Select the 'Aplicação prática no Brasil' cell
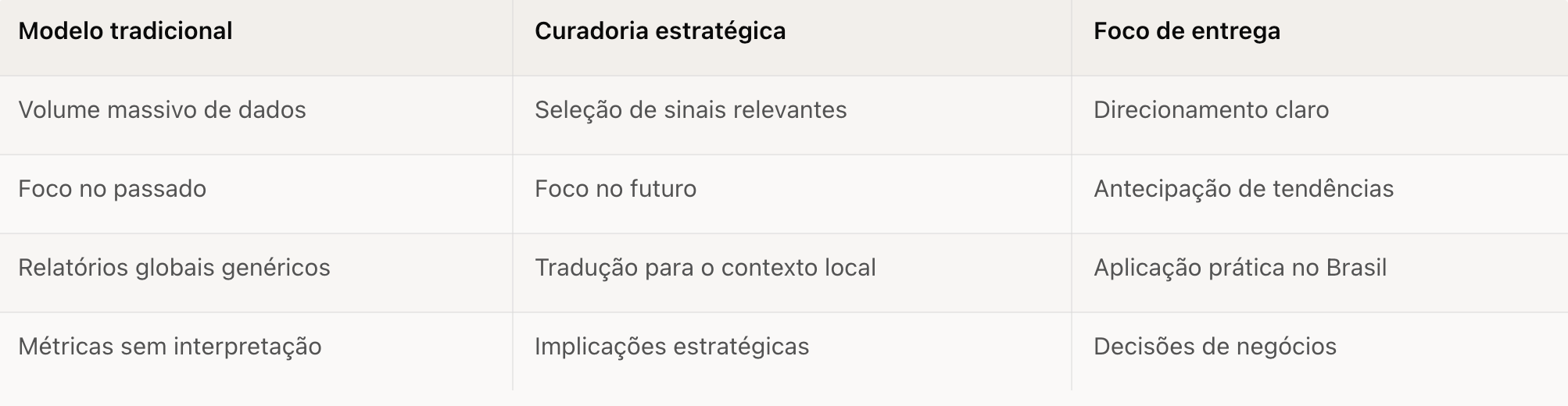The image size is (1568, 406). tap(1240, 268)
